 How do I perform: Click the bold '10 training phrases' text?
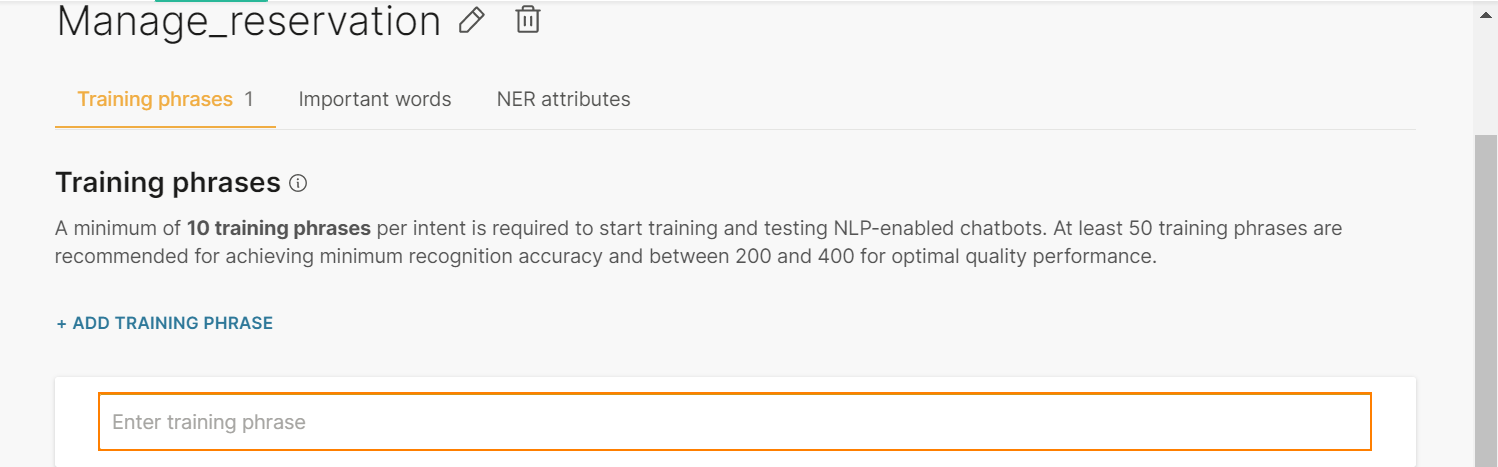[x=279, y=228]
